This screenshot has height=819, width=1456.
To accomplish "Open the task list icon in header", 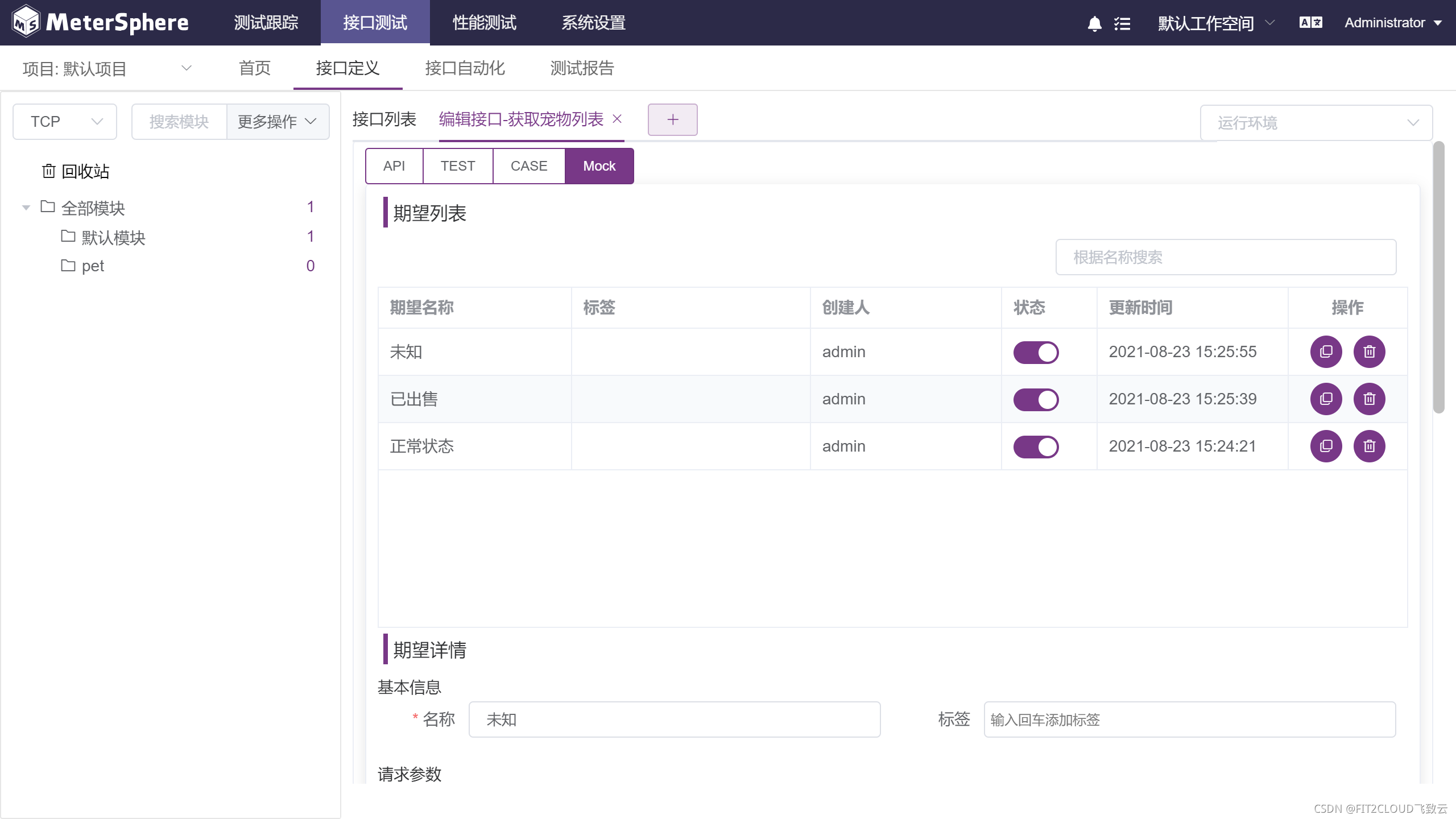I will click(x=1122, y=23).
